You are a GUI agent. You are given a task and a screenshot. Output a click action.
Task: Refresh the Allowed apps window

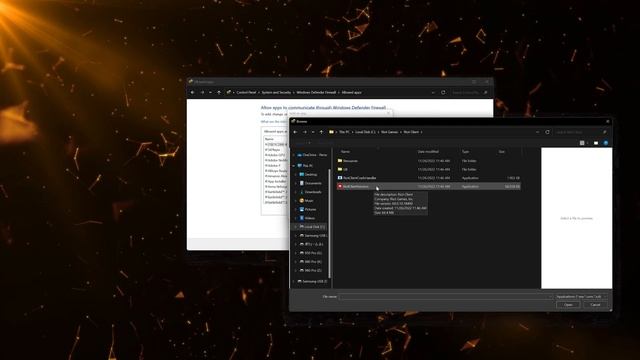coord(443,93)
